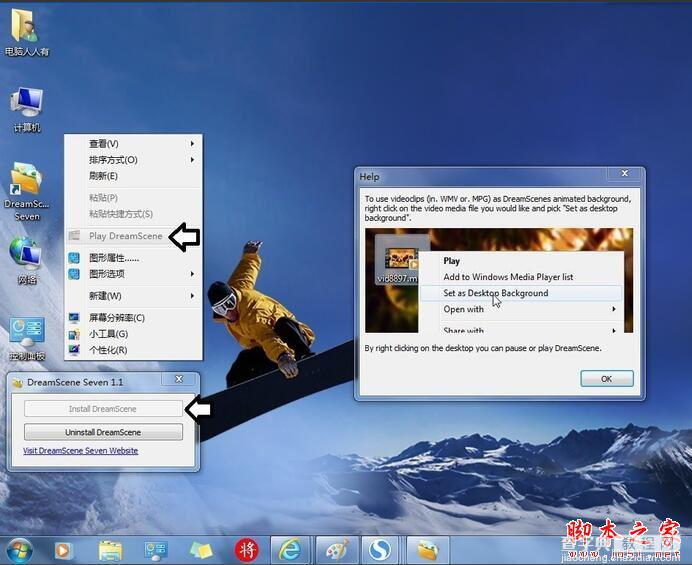Click the Install DreamScene button
Viewport: 692px width, 565px height.
pos(103,409)
